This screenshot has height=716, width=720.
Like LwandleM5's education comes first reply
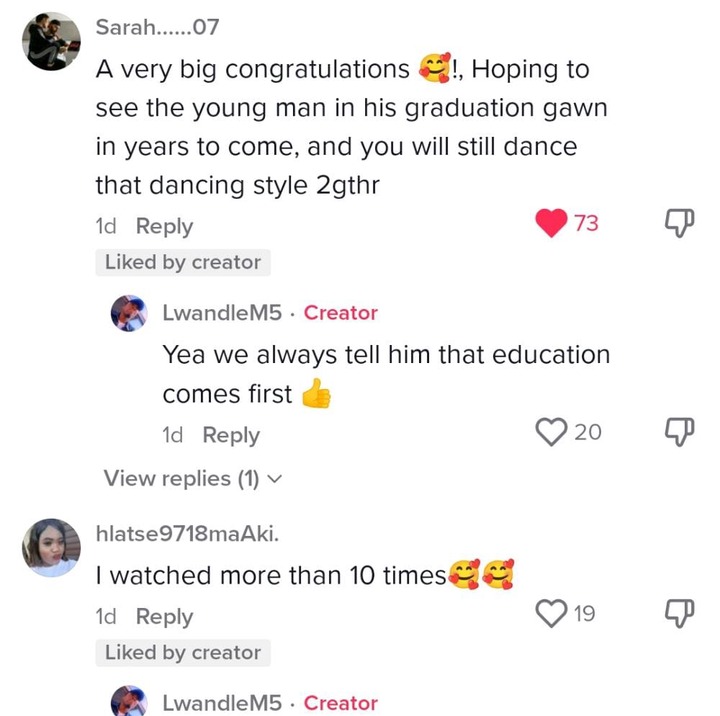(552, 432)
